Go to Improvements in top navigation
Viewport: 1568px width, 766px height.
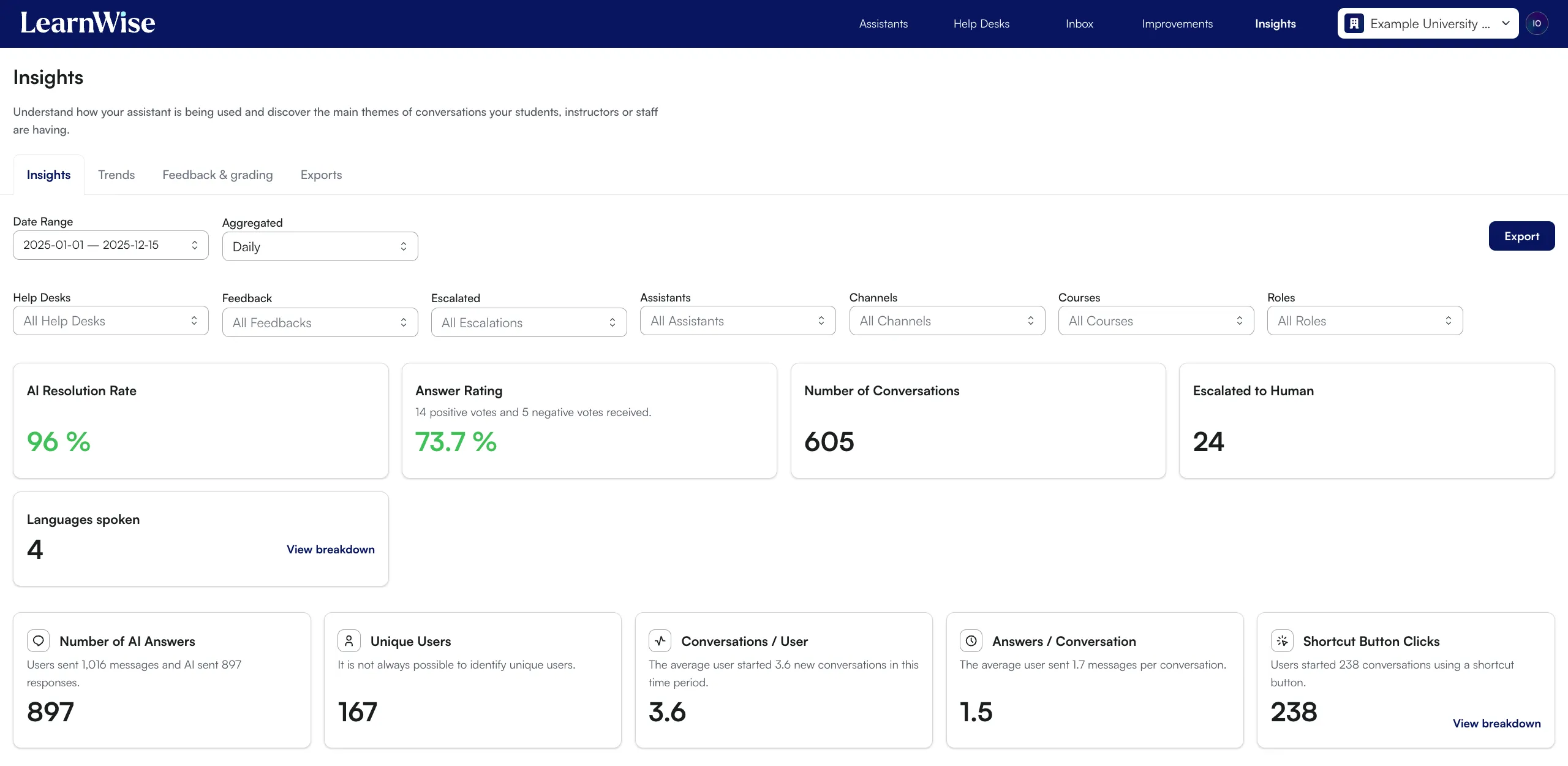pyautogui.click(x=1177, y=24)
